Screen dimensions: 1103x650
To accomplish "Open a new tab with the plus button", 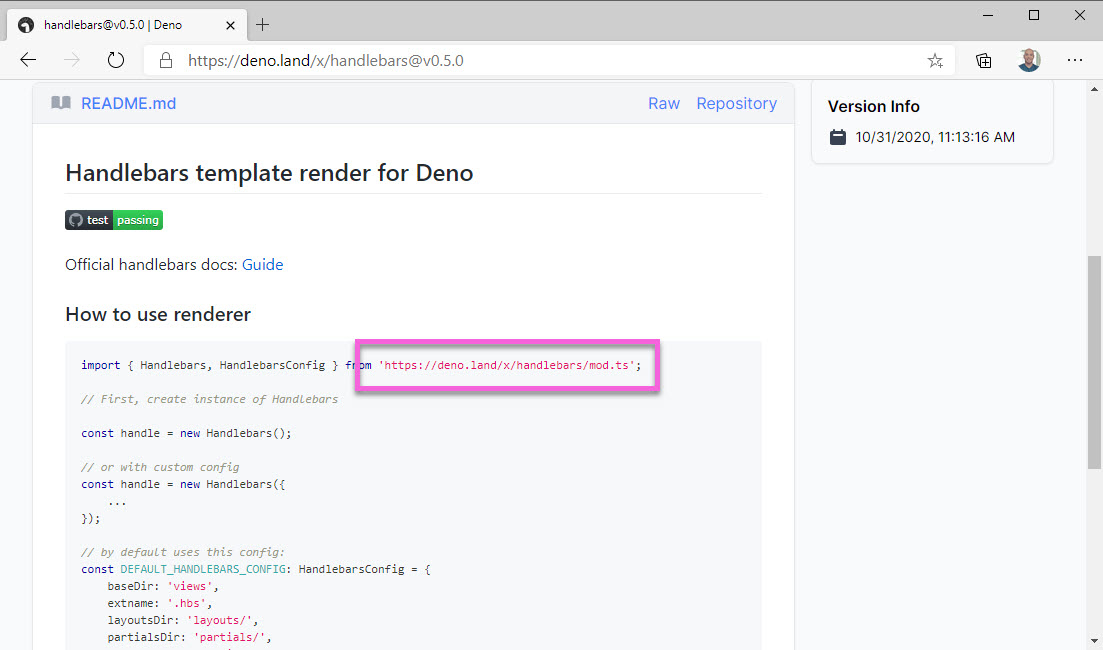I will tap(263, 24).
